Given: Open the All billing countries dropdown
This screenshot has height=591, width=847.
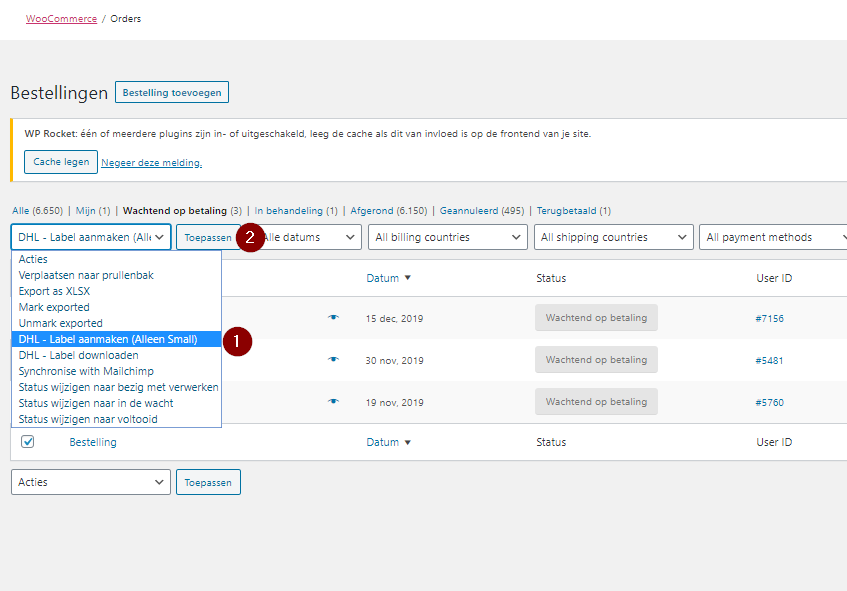Looking at the screenshot, I should (x=447, y=237).
